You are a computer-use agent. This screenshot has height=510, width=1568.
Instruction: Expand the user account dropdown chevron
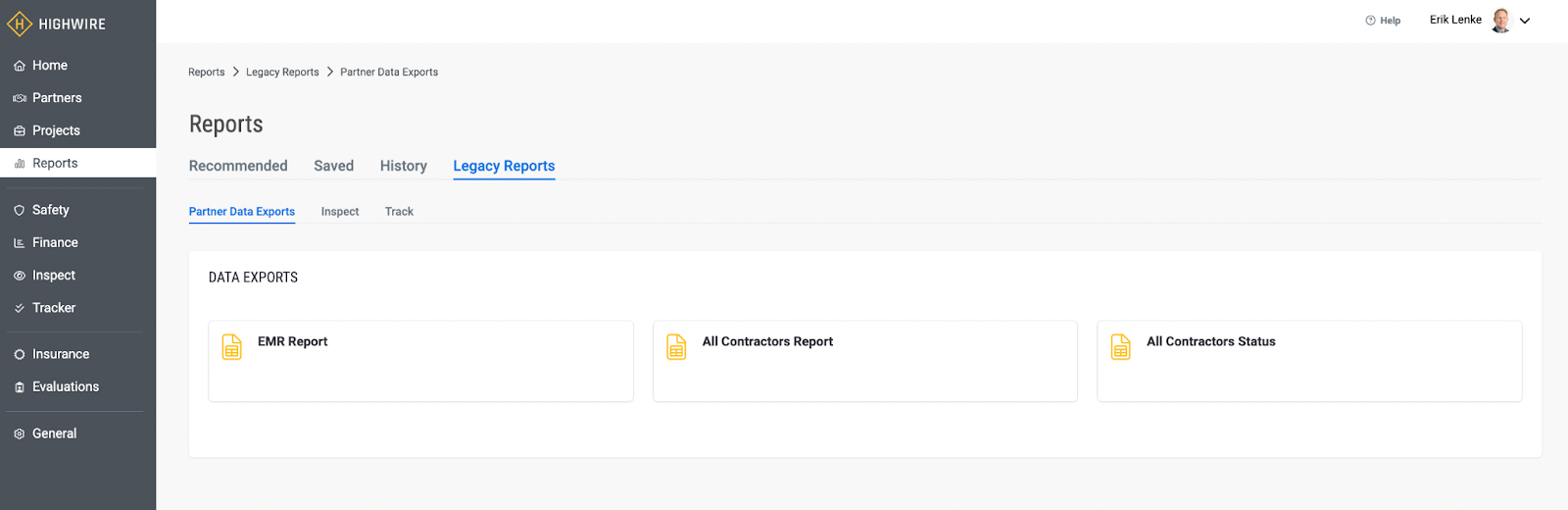point(1525,21)
